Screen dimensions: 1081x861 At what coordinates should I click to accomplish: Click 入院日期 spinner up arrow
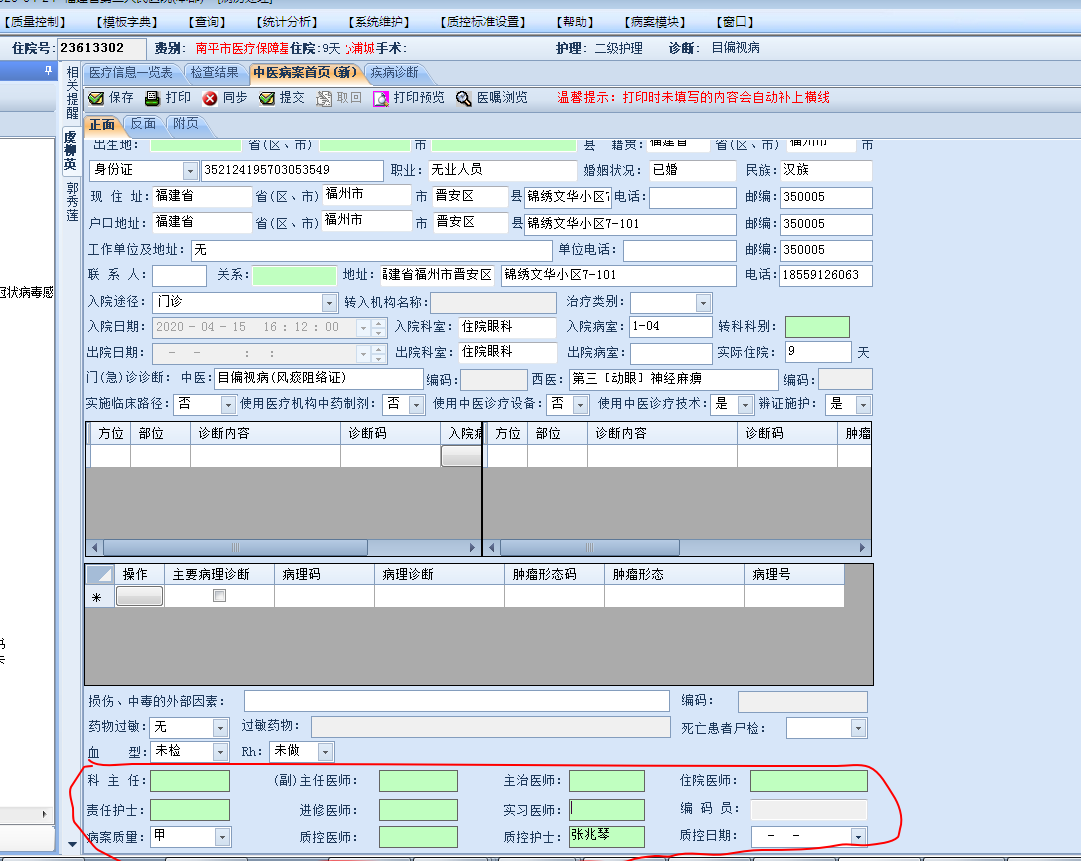tap(378, 323)
